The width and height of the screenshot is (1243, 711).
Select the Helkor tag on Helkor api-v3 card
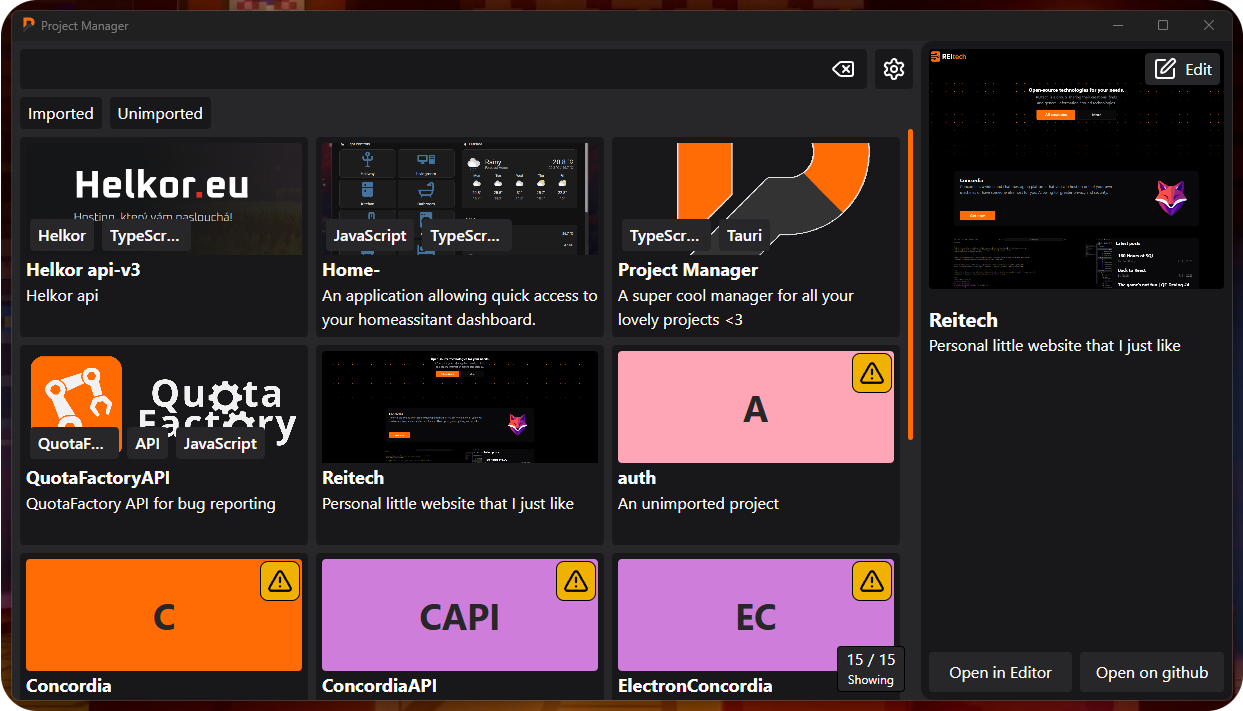tap(61, 235)
